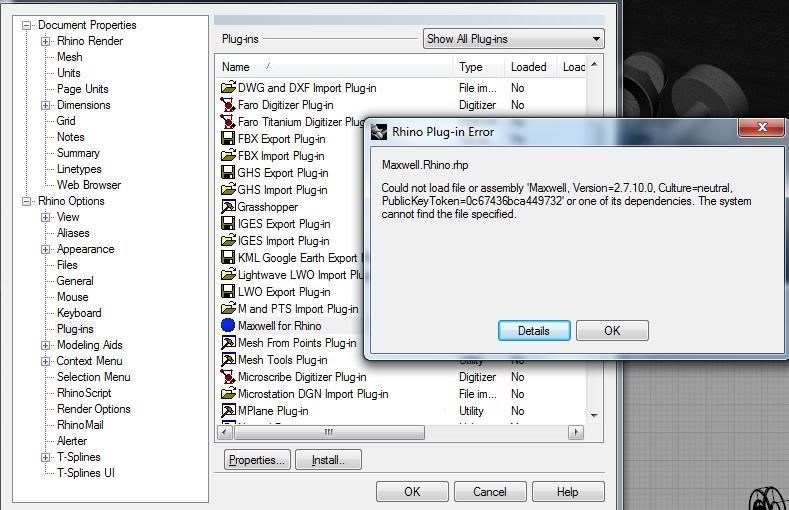The height and width of the screenshot is (510, 789).
Task: Click the Mesh From Points Plug-in icon
Action: (x=228, y=343)
